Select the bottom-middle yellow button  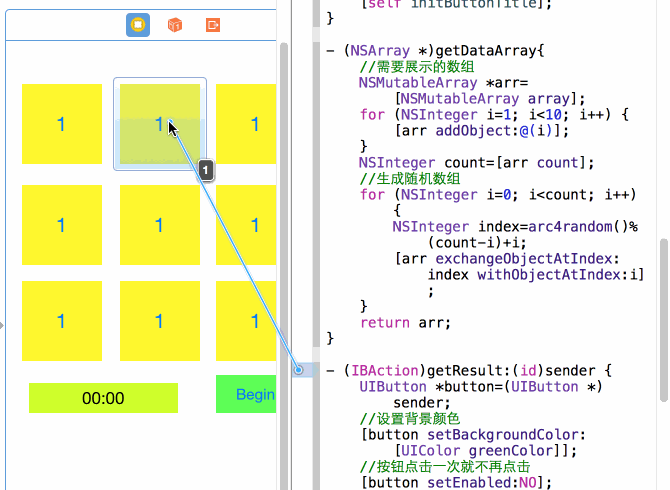(159, 321)
